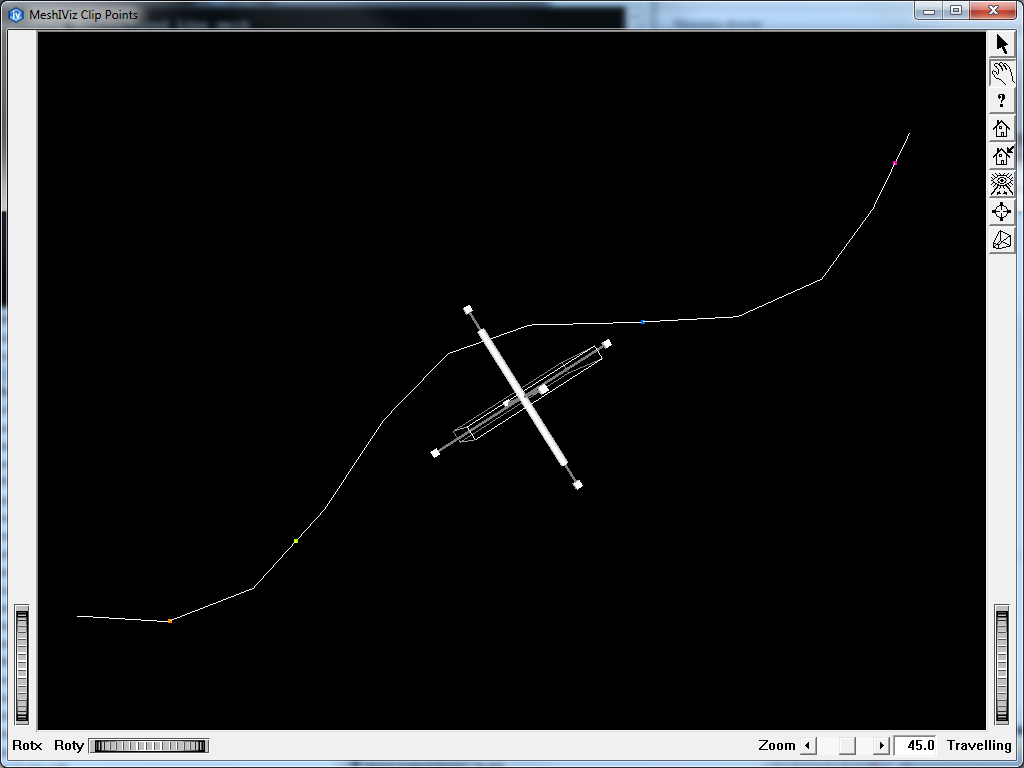Select the pick arrow mode icon
1024x768 pixels.
1002,44
